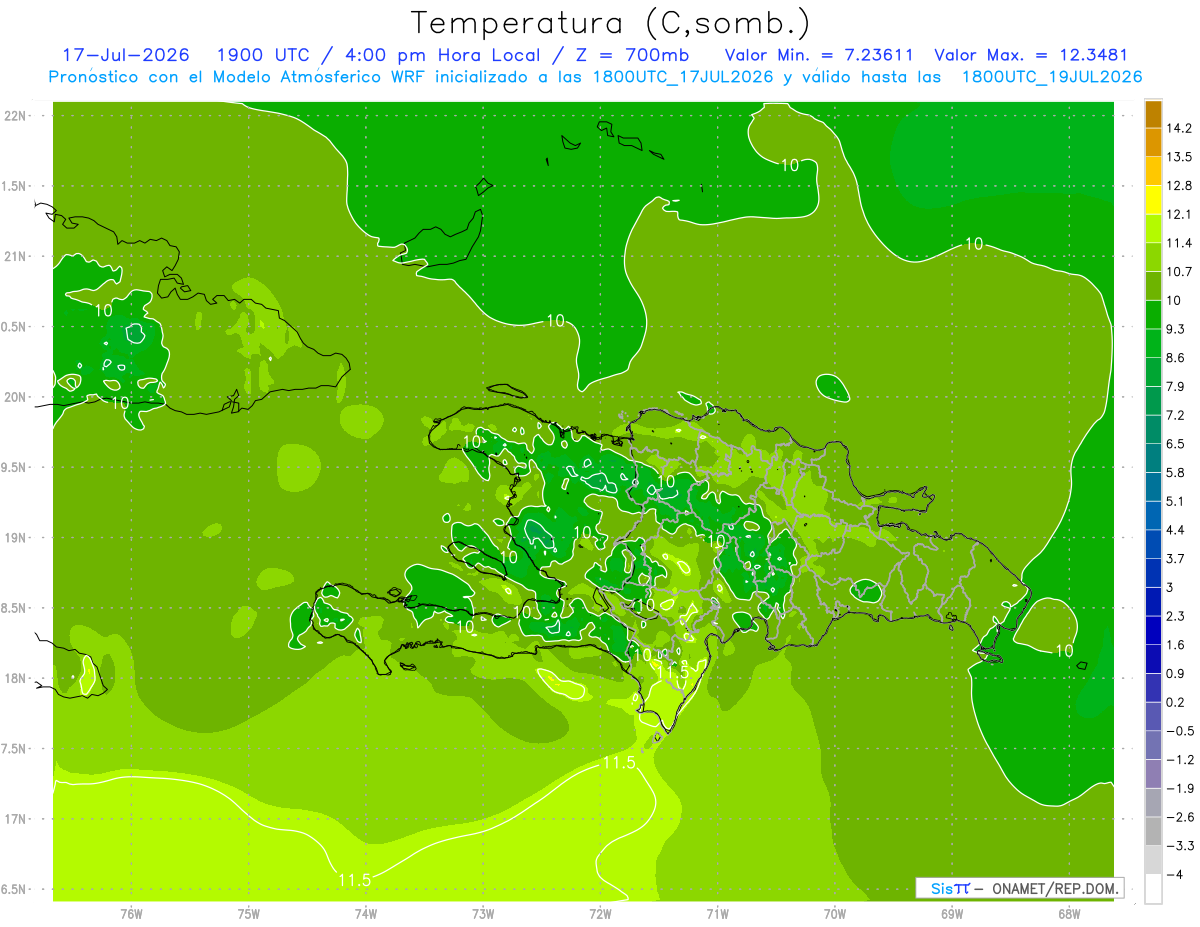1200x927 pixels.
Task: Click the "75W" longitude axis label
Action: coord(249,914)
